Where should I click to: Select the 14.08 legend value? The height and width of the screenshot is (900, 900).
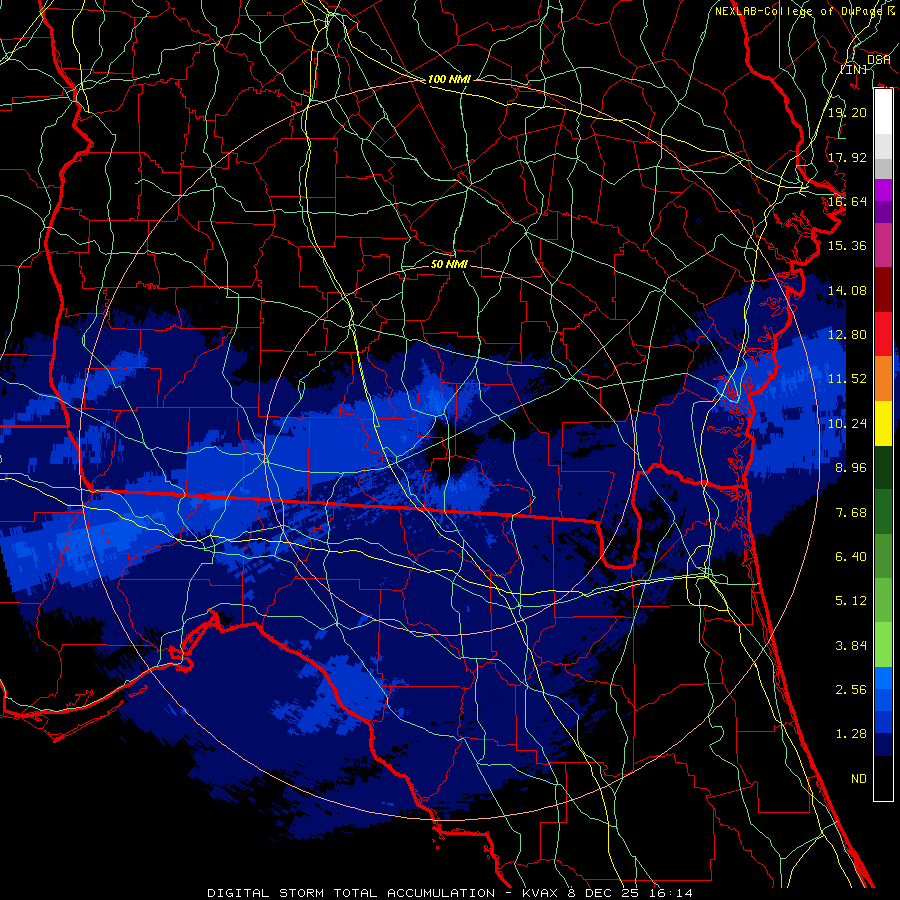pyautogui.click(x=847, y=290)
